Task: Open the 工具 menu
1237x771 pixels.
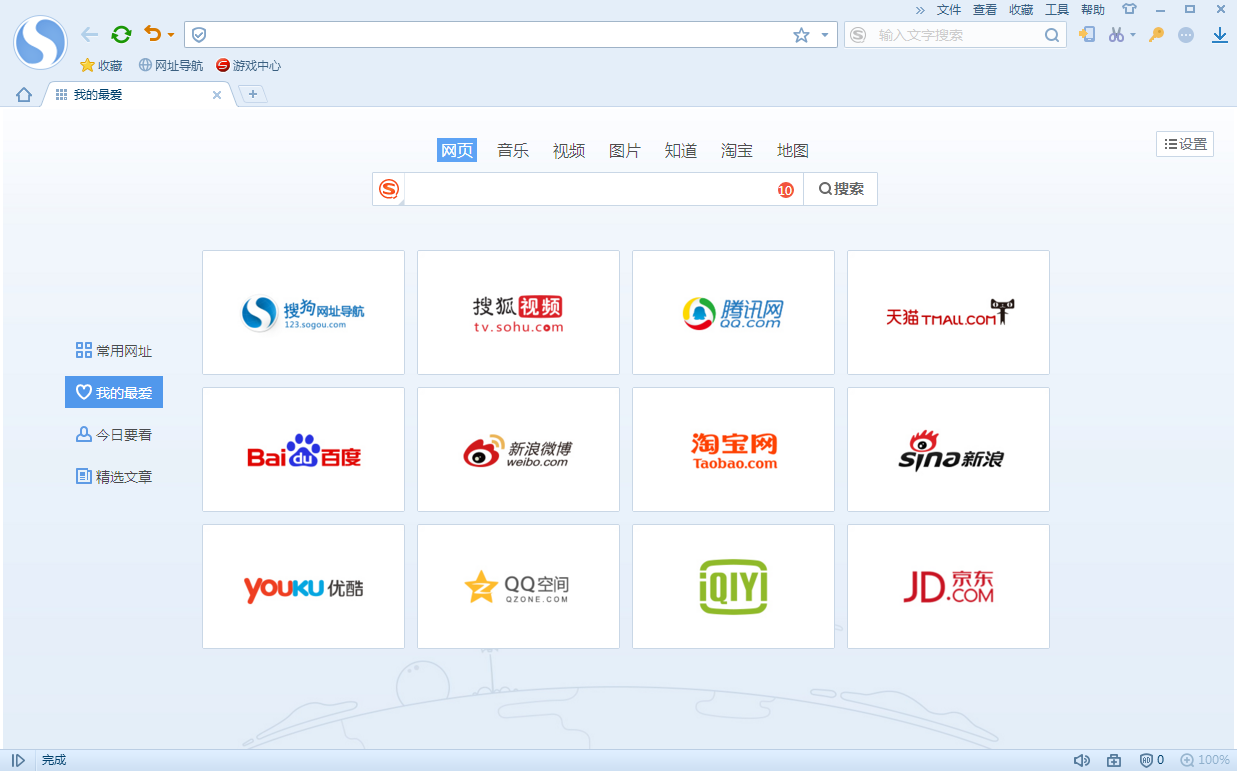Action: click(x=1057, y=10)
